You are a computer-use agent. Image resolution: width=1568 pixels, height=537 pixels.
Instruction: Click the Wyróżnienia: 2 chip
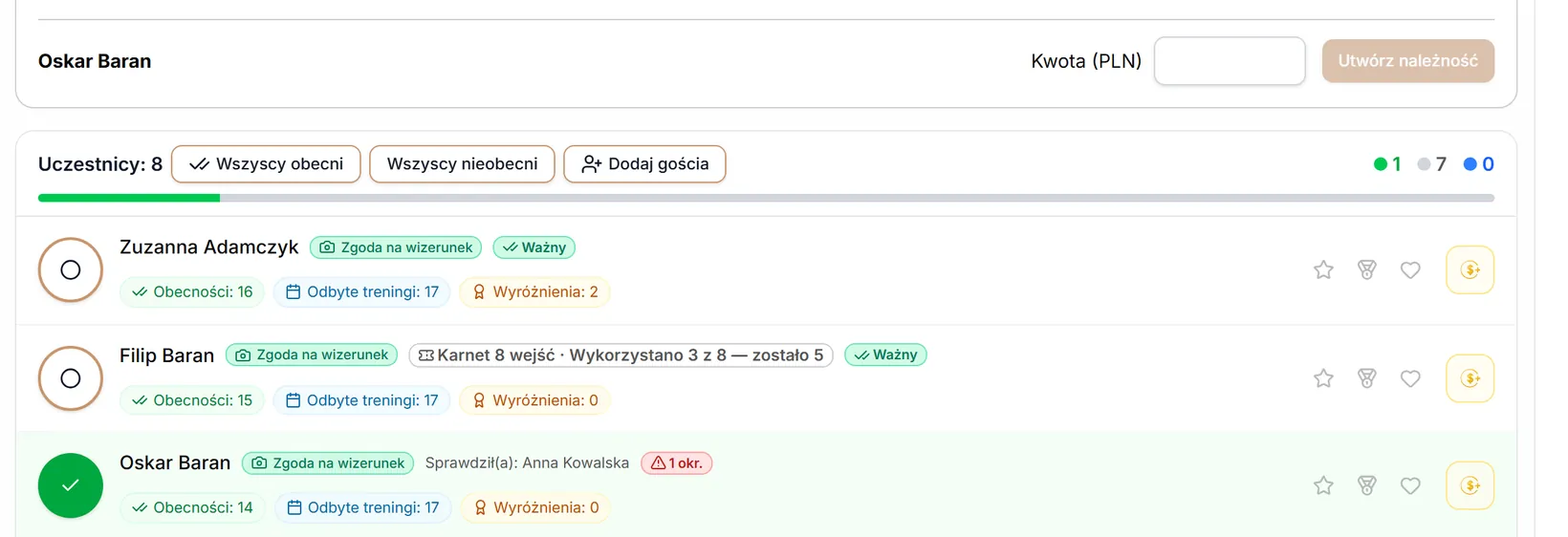(535, 292)
